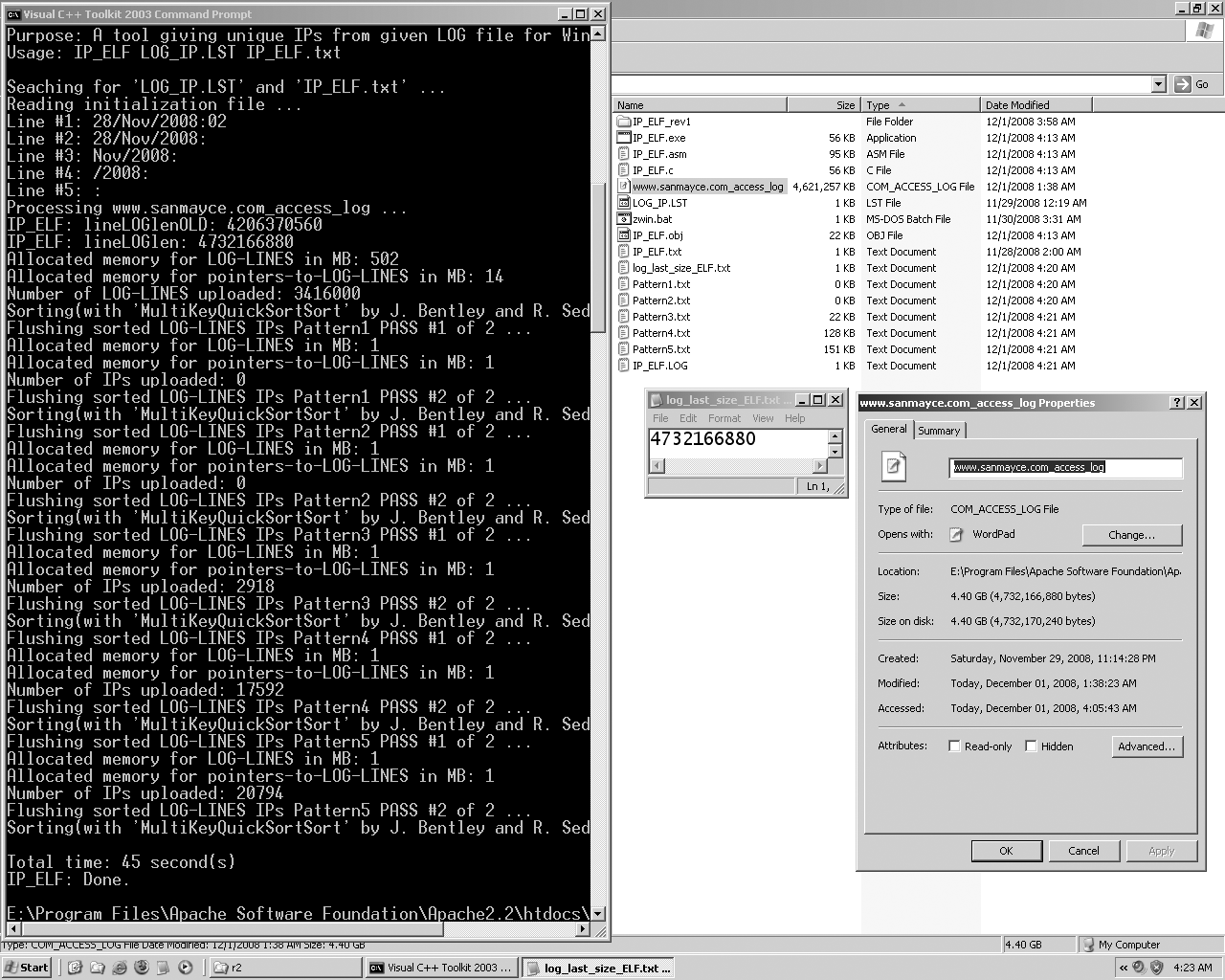Select the LOG_IP.LST file icon

click(624, 203)
